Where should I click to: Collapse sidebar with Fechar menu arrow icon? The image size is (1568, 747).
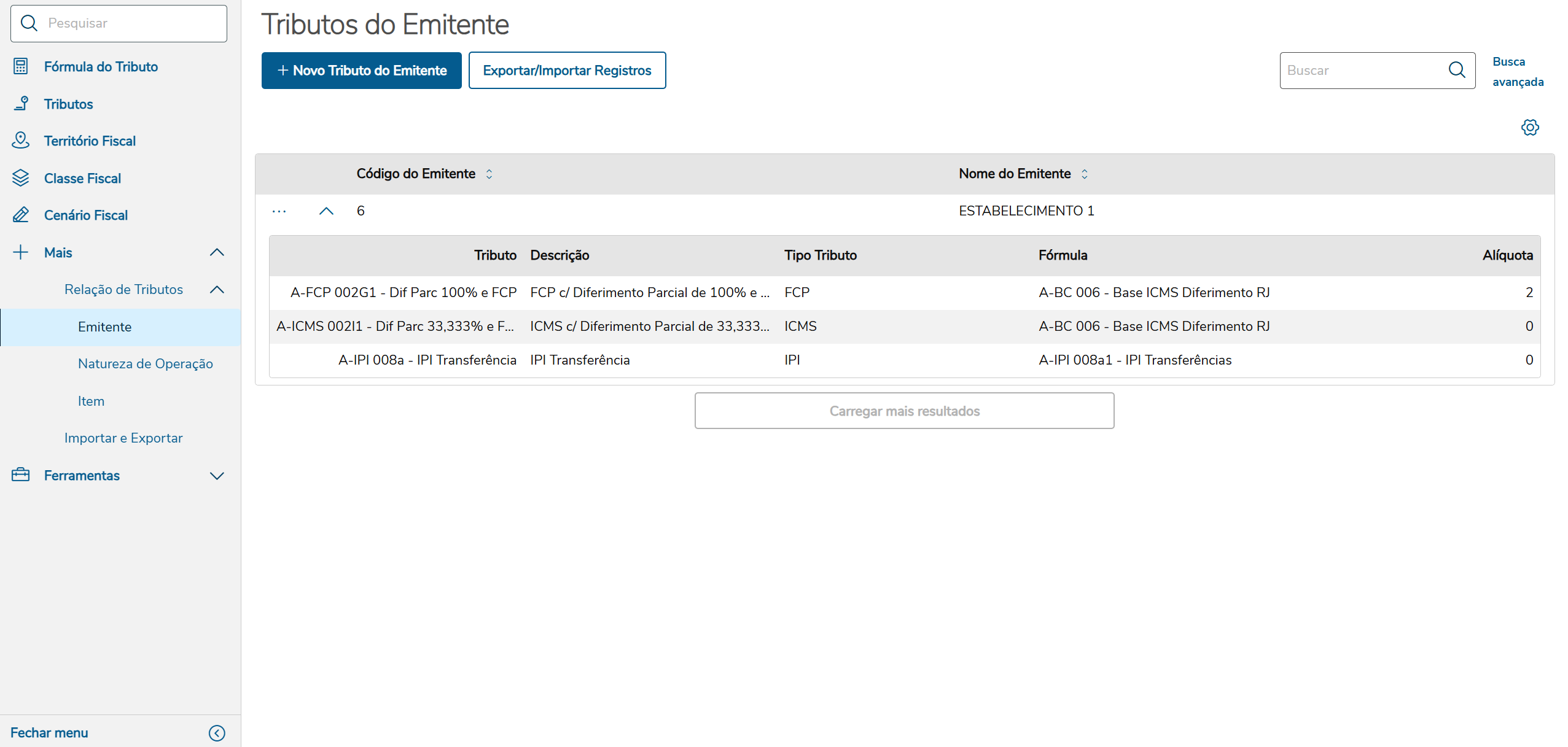click(217, 733)
